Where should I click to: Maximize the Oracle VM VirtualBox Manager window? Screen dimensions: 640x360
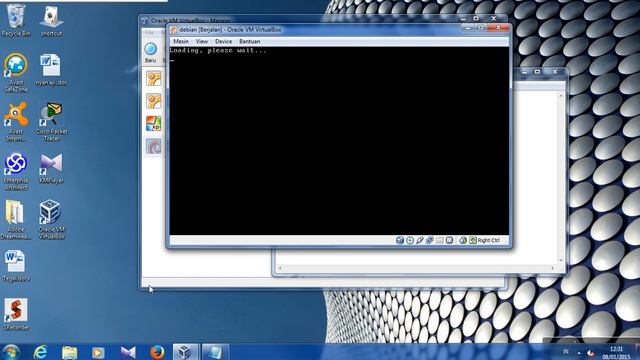point(476,18)
